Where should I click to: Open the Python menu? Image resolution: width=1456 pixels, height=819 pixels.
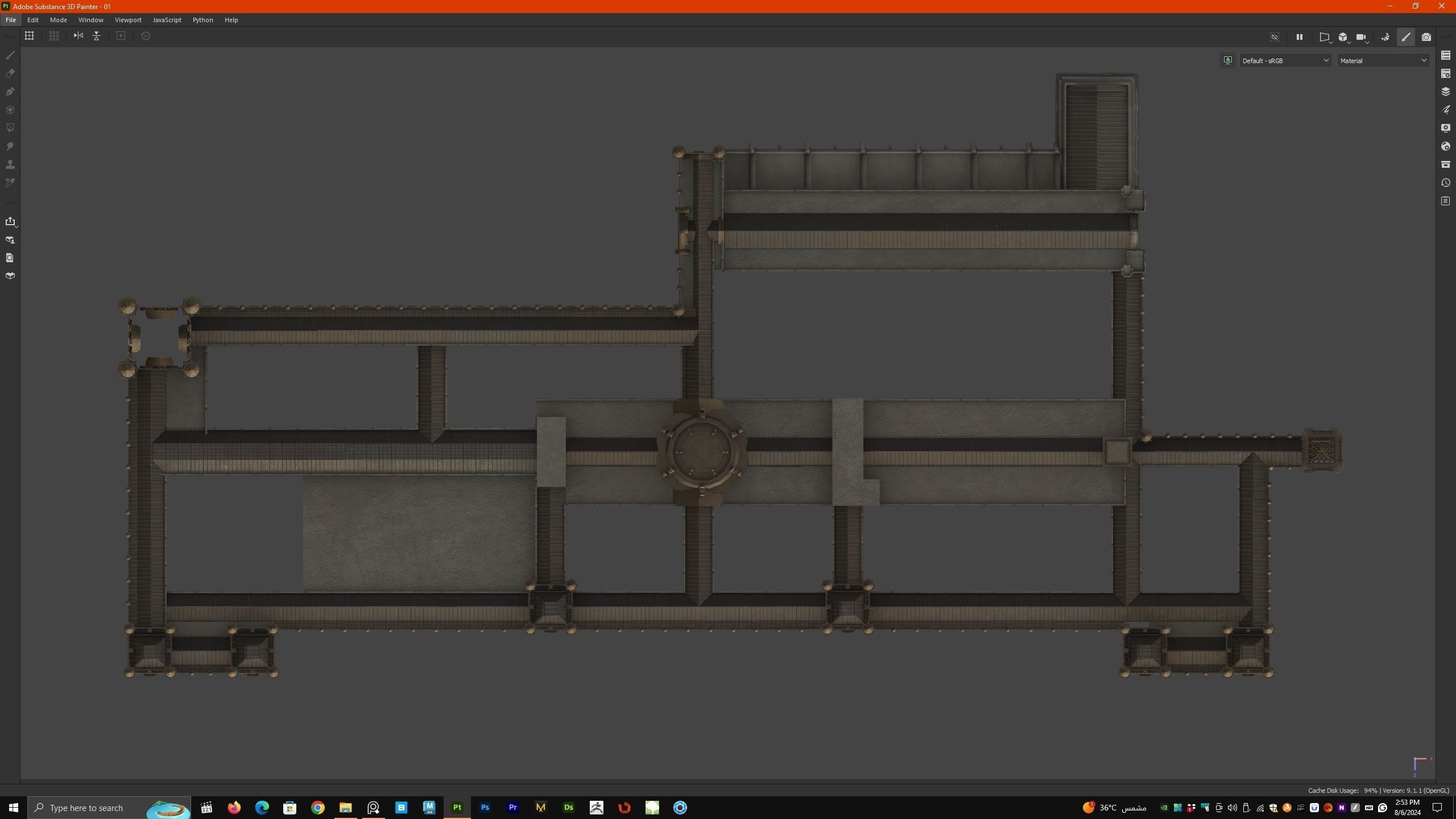(202, 20)
